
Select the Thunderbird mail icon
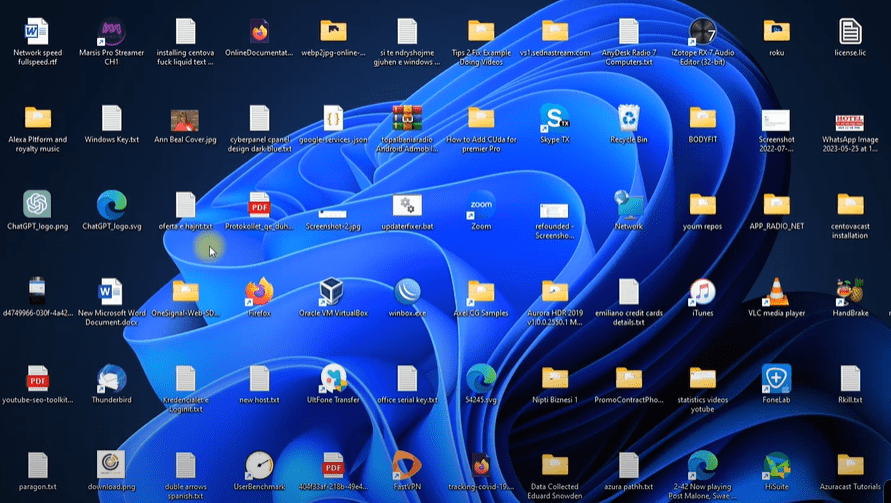point(111,379)
